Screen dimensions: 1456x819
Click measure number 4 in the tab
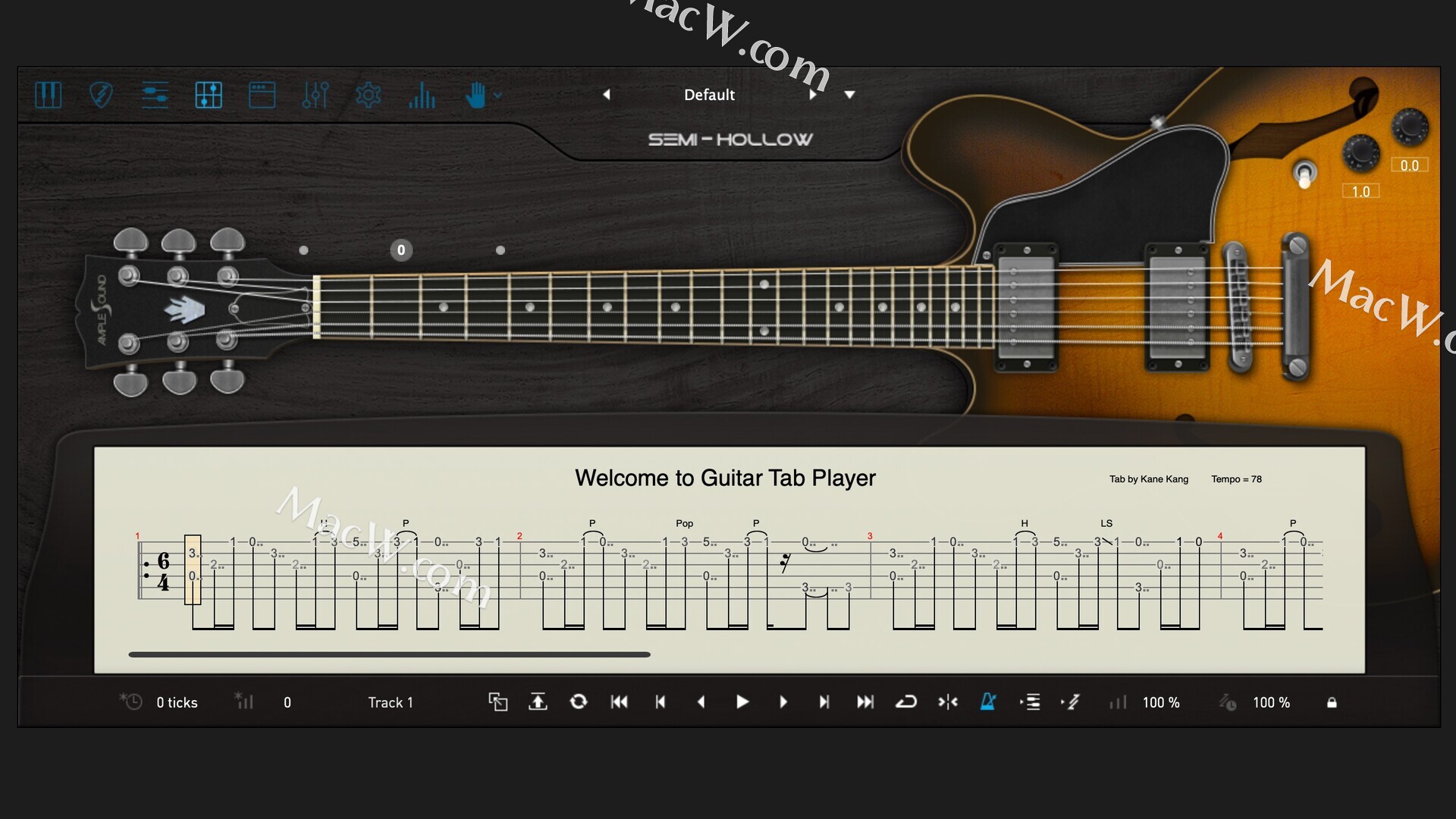(x=1220, y=536)
